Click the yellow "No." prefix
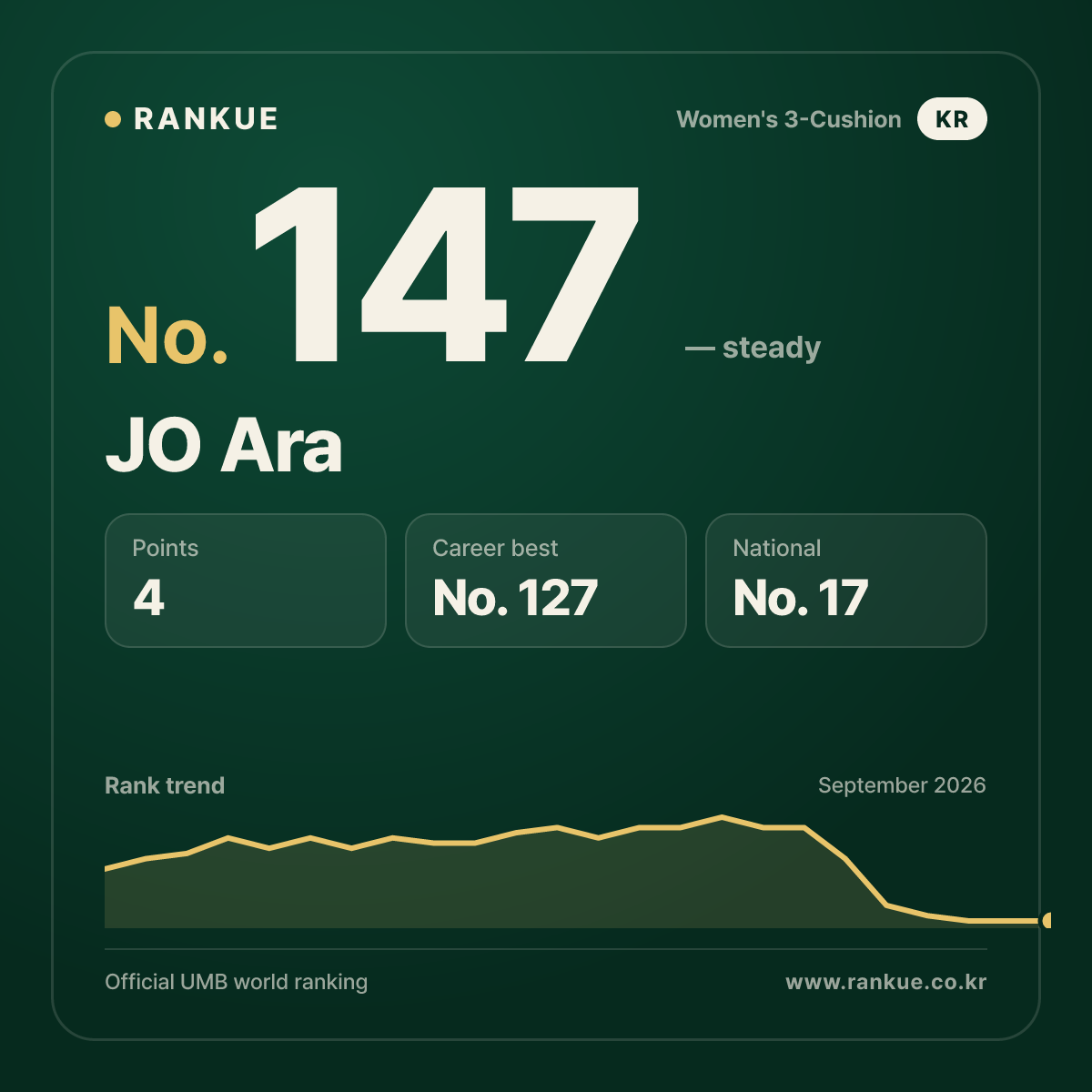This screenshot has height=1092, width=1092. click(x=167, y=336)
